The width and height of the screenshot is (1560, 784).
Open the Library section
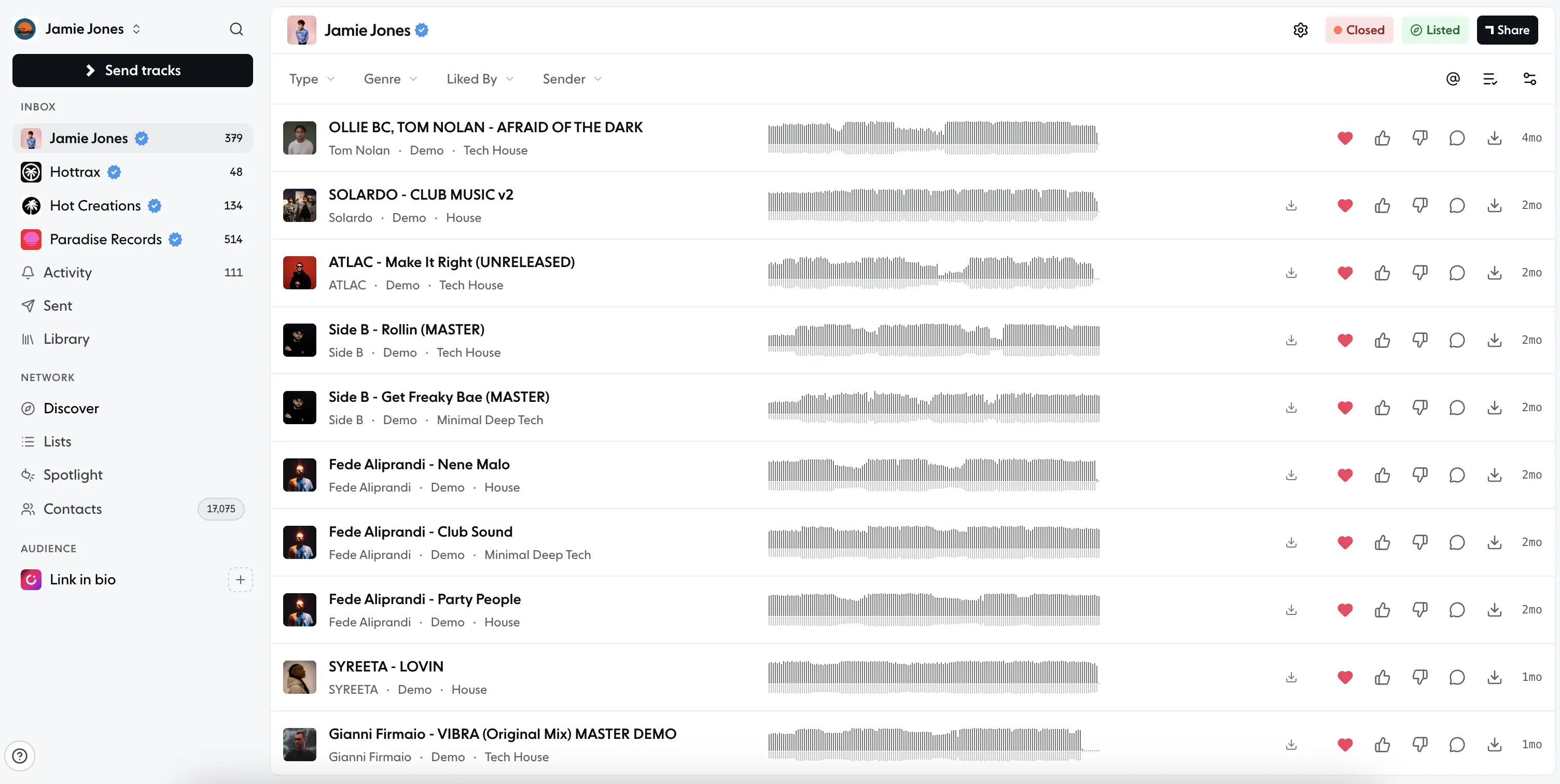tap(132, 339)
